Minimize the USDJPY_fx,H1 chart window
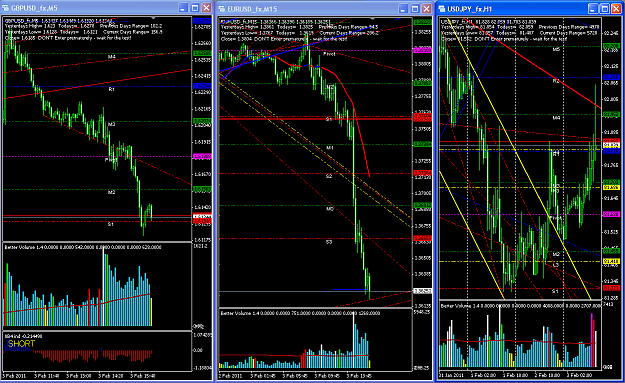Image resolution: width=625 pixels, height=383 pixels. [593, 9]
